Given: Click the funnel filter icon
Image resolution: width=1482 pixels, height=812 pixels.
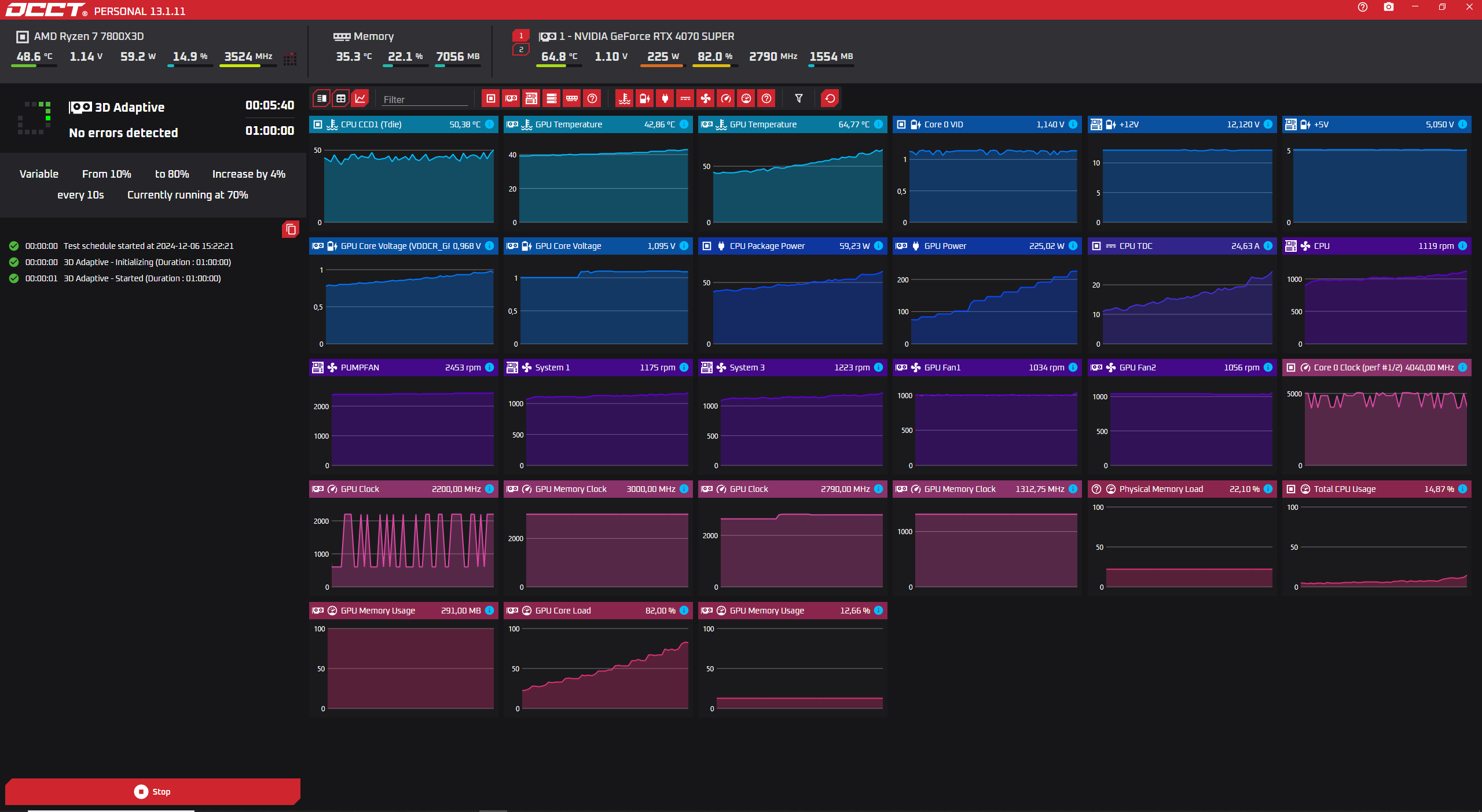Looking at the screenshot, I should coord(798,98).
